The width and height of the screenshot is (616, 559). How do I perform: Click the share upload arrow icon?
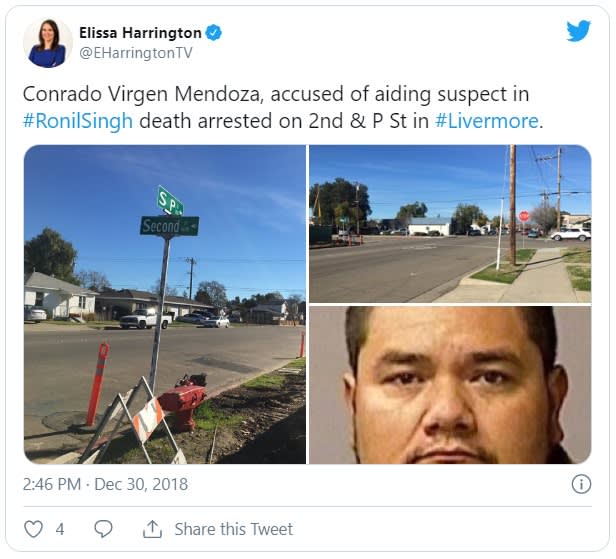pyautogui.click(x=152, y=529)
